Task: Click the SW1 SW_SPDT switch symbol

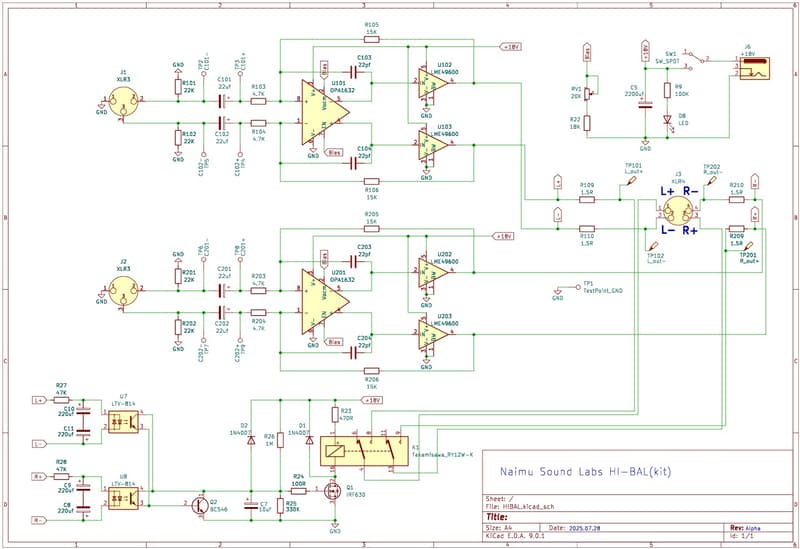Action: pos(686,60)
